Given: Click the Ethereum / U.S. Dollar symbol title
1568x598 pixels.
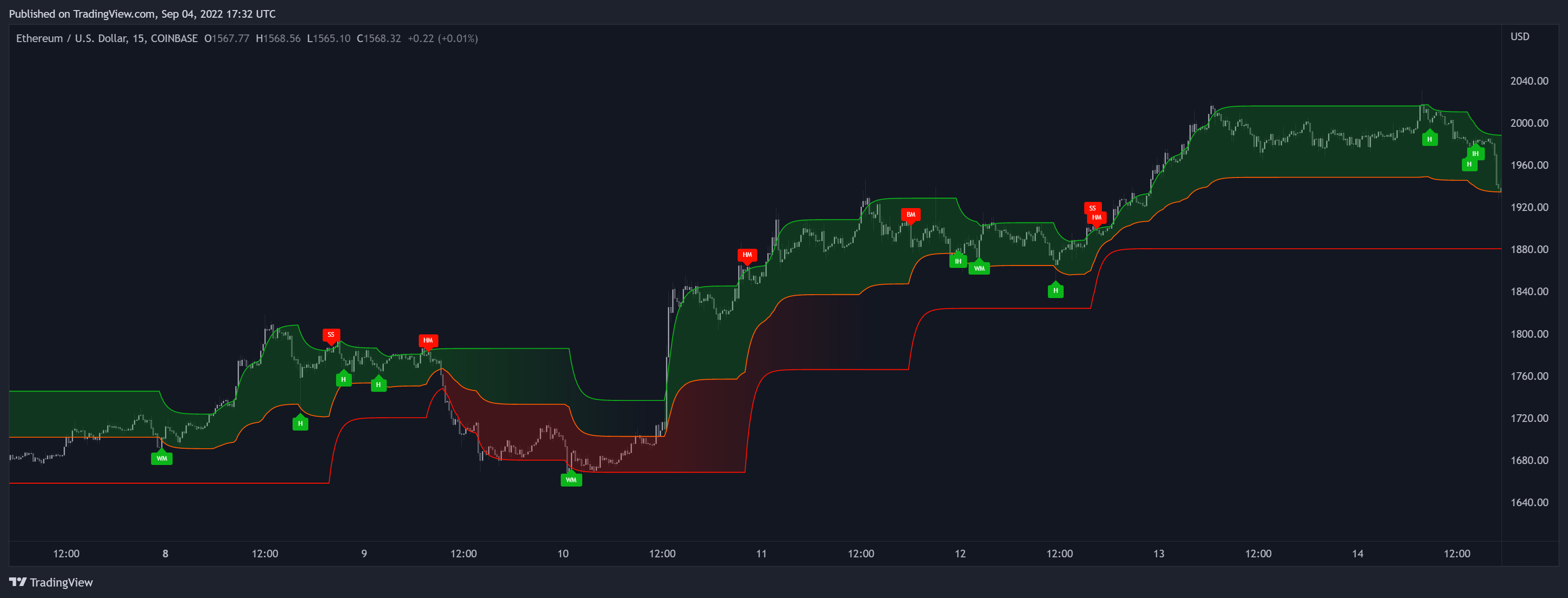Looking at the screenshot, I should (x=107, y=38).
